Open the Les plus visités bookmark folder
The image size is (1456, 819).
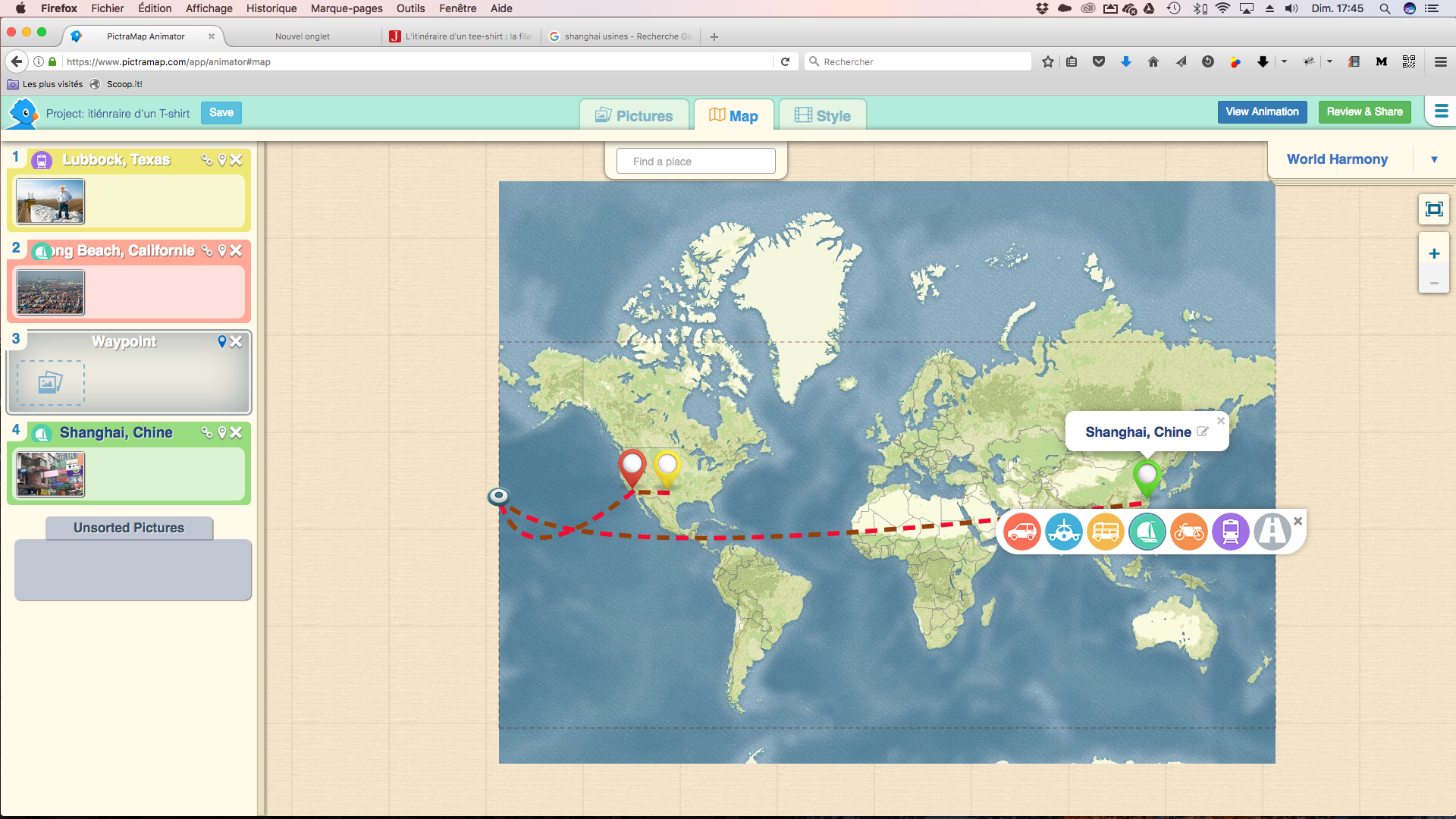click(x=45, y=84)
